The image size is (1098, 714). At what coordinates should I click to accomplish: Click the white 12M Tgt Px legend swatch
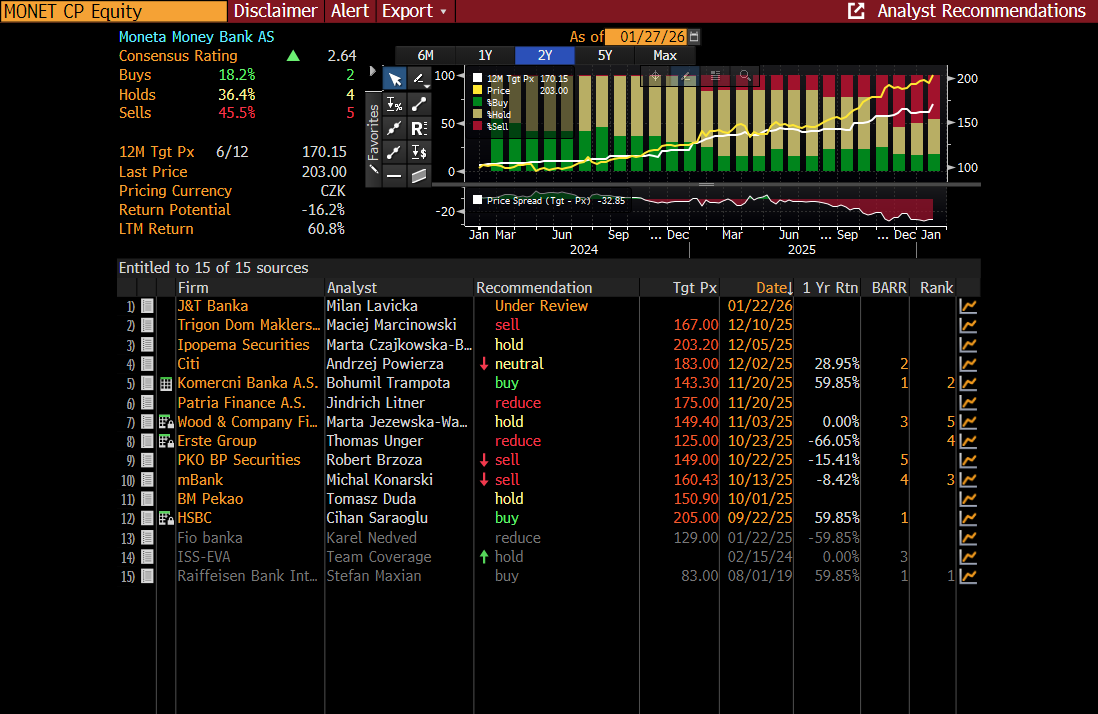(x=478, y=78)
